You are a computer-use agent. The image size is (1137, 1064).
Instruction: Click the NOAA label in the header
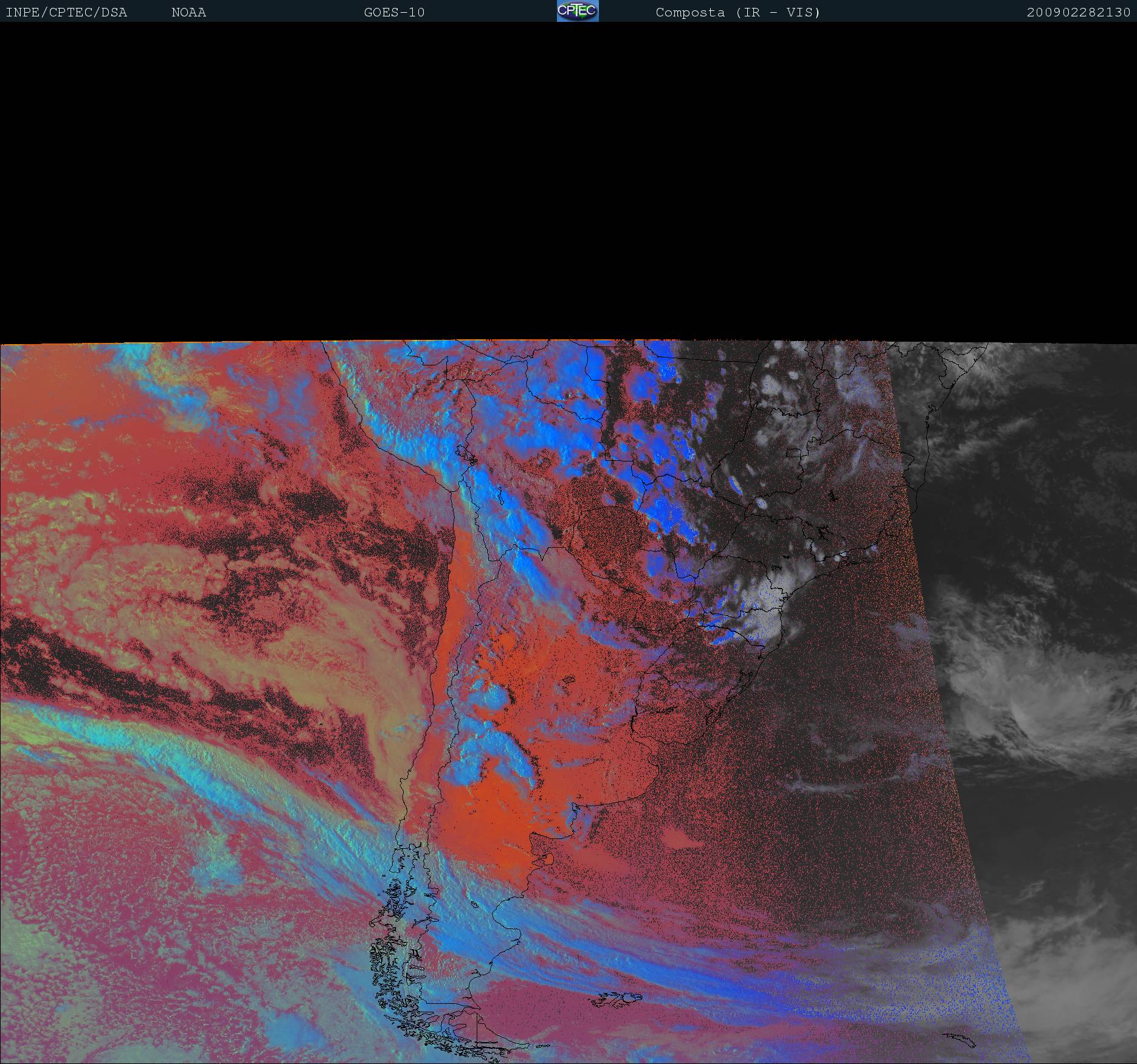coord(188,13)
